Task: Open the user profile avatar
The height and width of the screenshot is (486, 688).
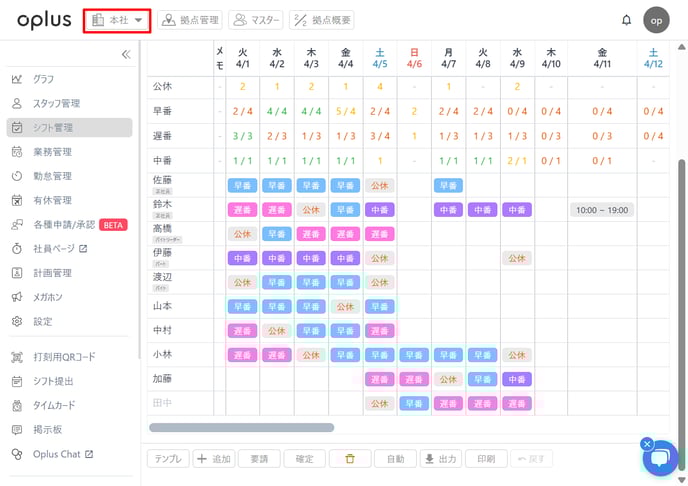Action: tap(656, 20)
